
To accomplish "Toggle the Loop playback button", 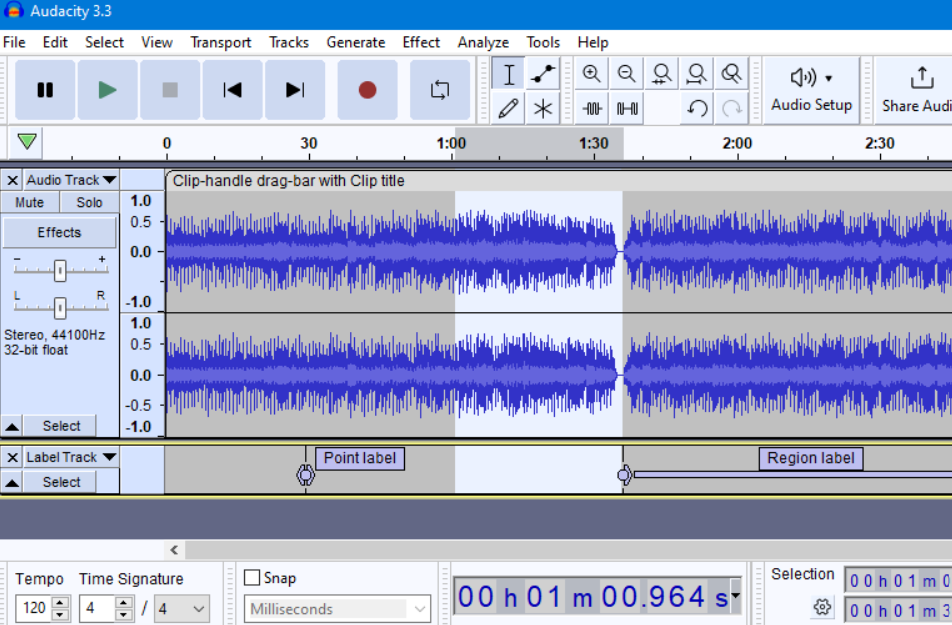I will (440, 90).
